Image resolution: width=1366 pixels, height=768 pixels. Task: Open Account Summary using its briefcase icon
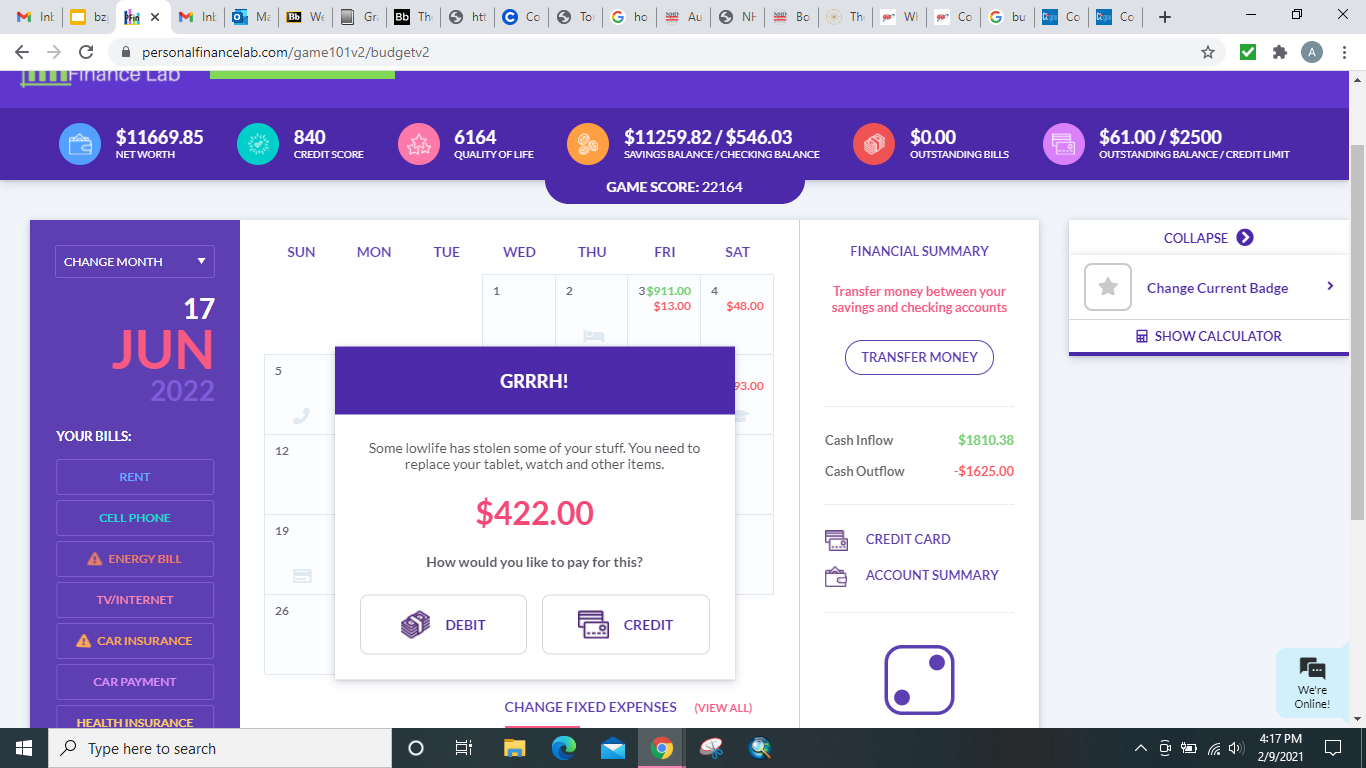836,575
